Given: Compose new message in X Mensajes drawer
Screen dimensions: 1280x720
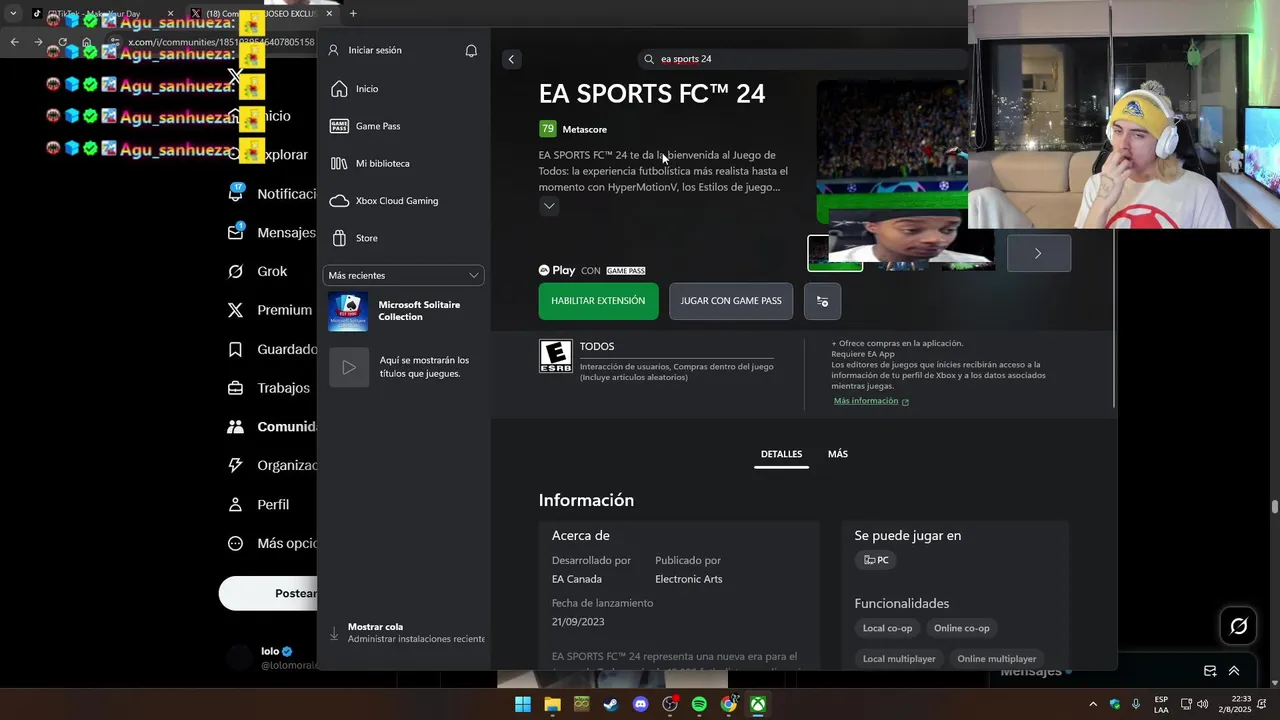Looking at the screenshot, I should click(1210, 671).
